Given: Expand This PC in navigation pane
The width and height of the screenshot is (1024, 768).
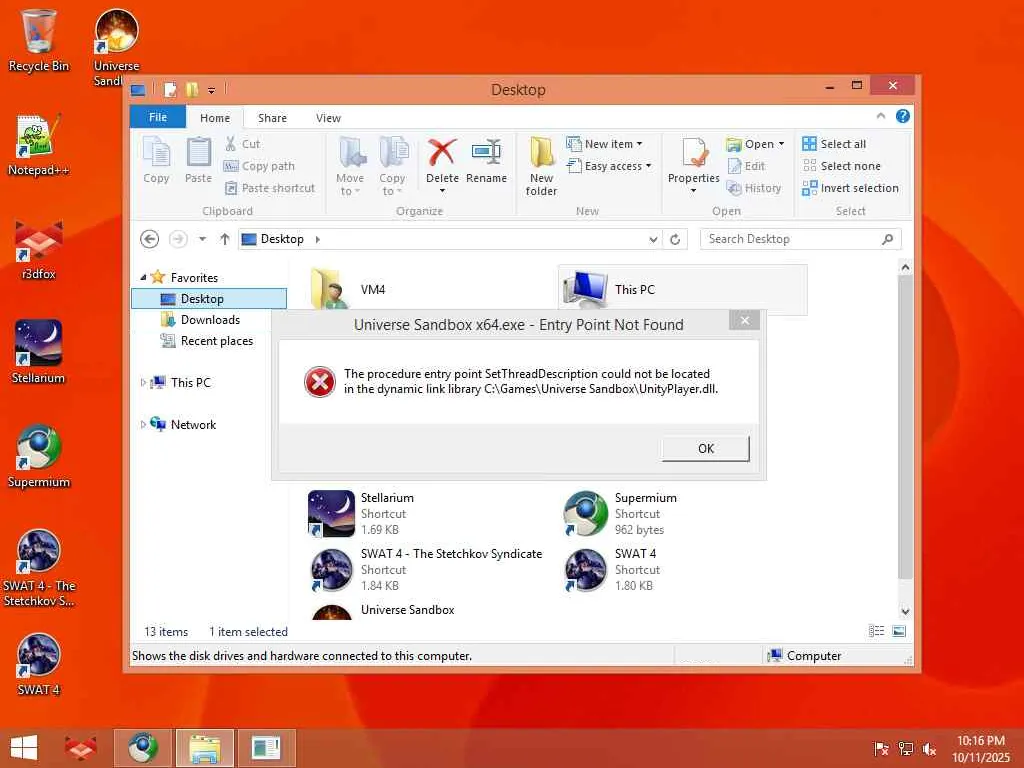Looking at the screenshot, I should [143, 383].
